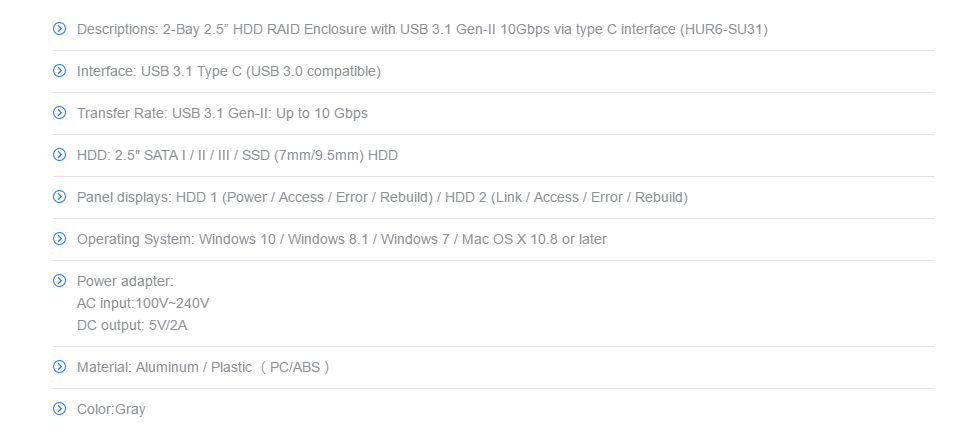960x441 pixels.
Task: Click the bullet icon next to Operating System
Action: point(59,238)
